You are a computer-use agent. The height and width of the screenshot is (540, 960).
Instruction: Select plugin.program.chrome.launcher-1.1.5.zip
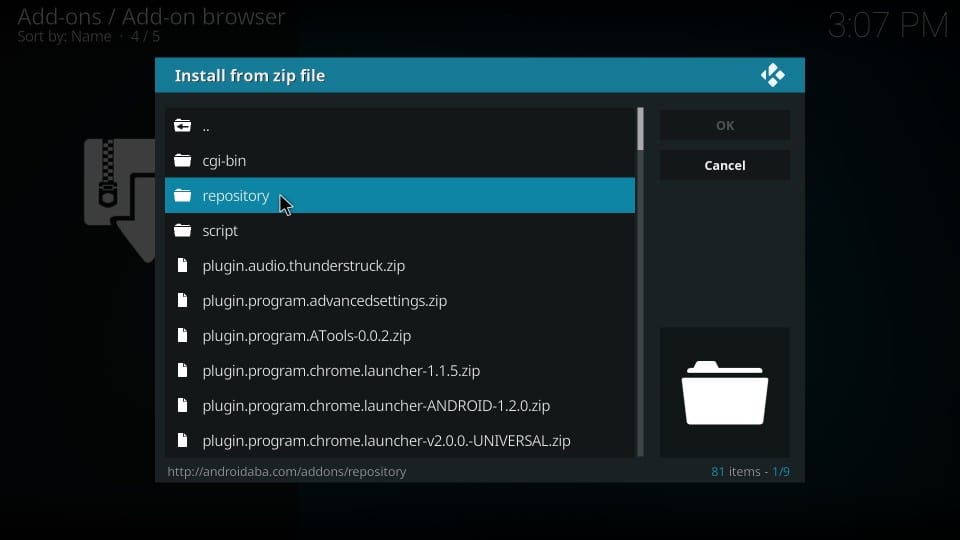pos(400,370)
